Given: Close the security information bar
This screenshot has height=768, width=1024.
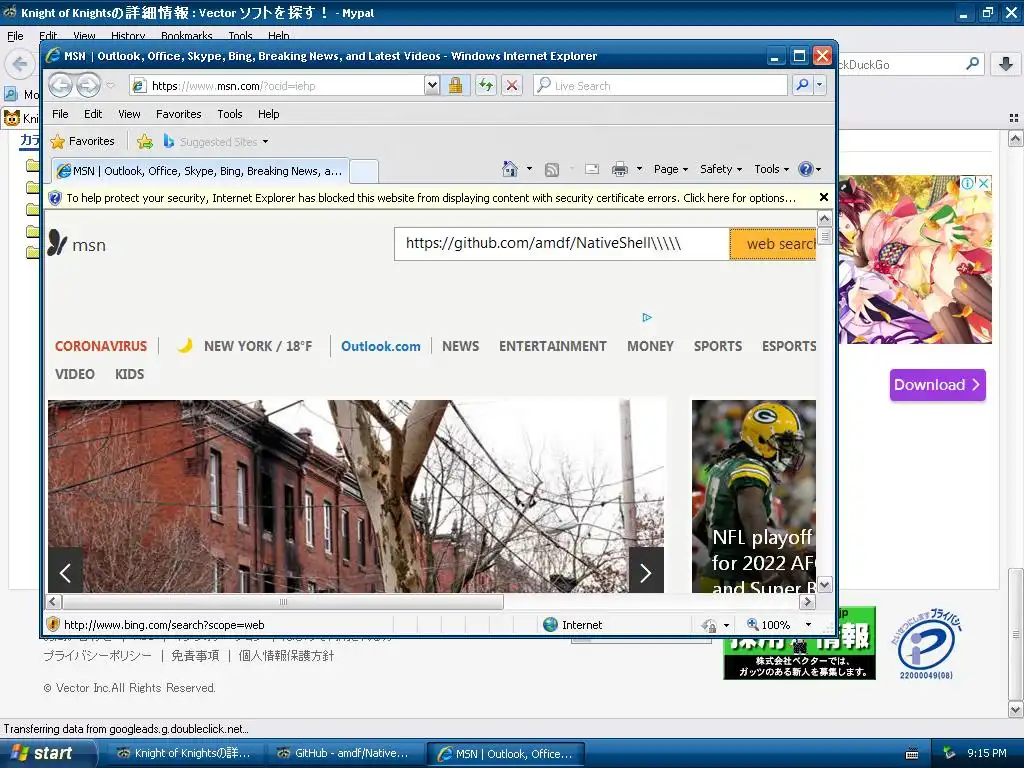Looking at the screenshot, I should point(824,197).
